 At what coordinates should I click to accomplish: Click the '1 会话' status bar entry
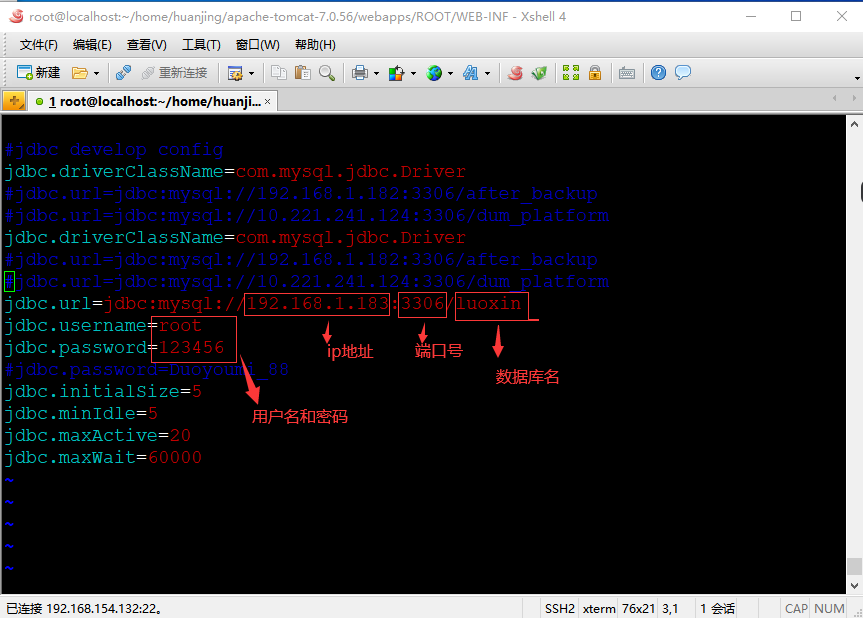(x=717, y=609)
